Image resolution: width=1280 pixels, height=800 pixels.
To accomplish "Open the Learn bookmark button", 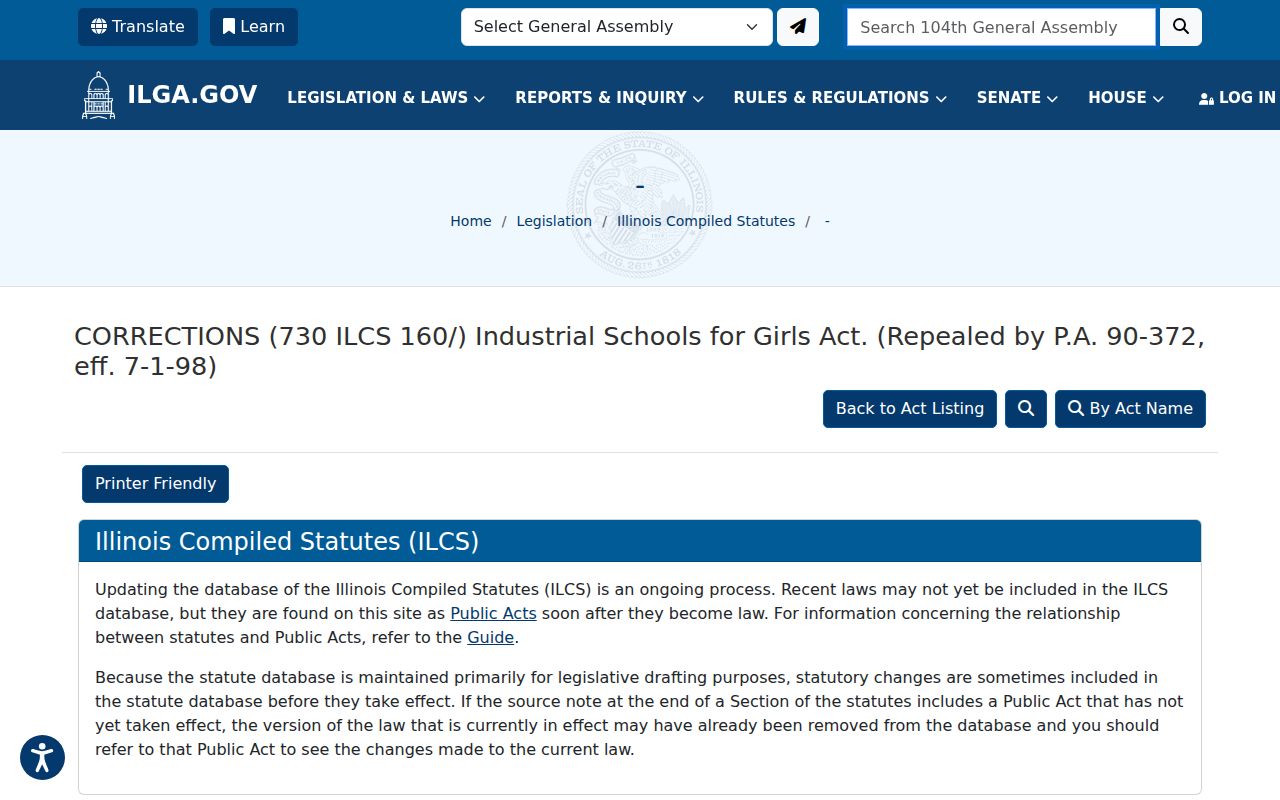I will pos(254,27).
